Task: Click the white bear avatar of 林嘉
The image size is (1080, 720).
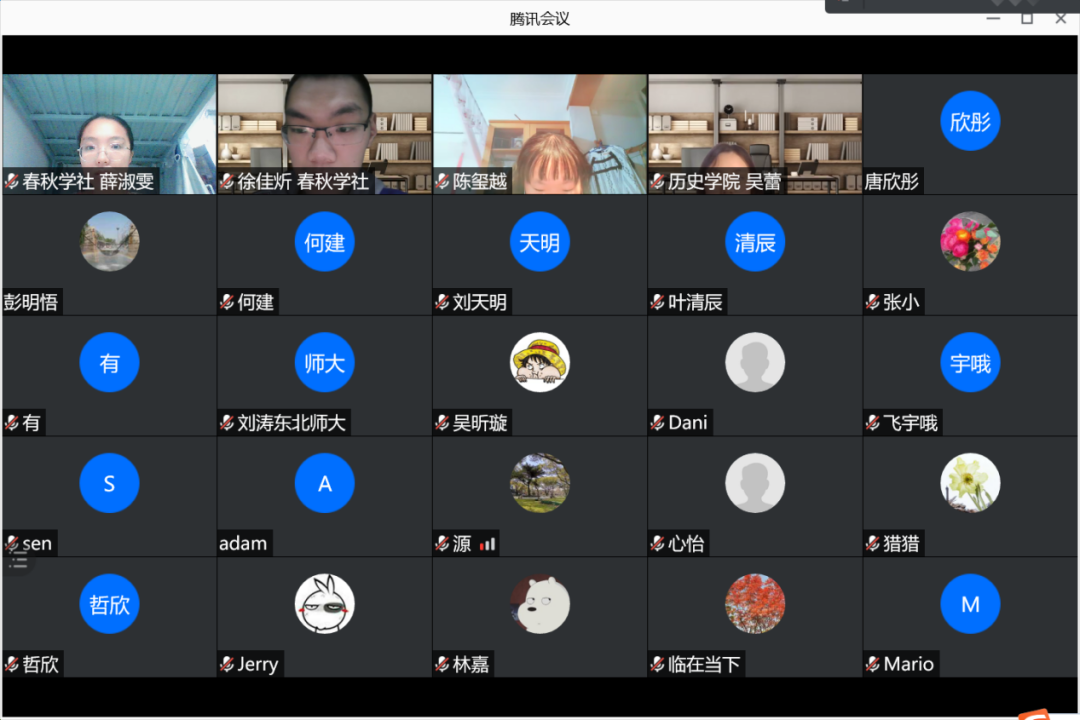Action: pyautogui.click(x=540, y=604)
